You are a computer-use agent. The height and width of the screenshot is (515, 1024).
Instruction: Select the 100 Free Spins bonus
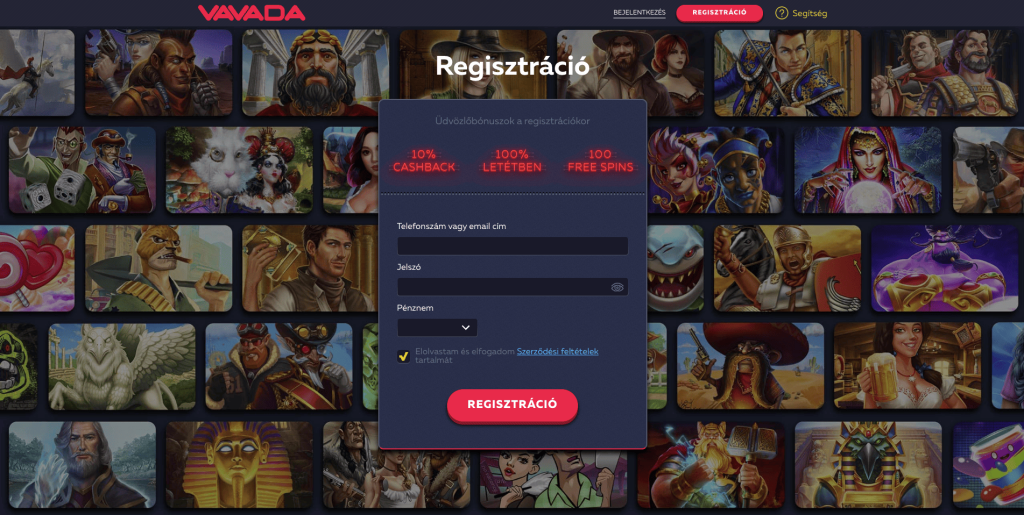coord(600,161)
